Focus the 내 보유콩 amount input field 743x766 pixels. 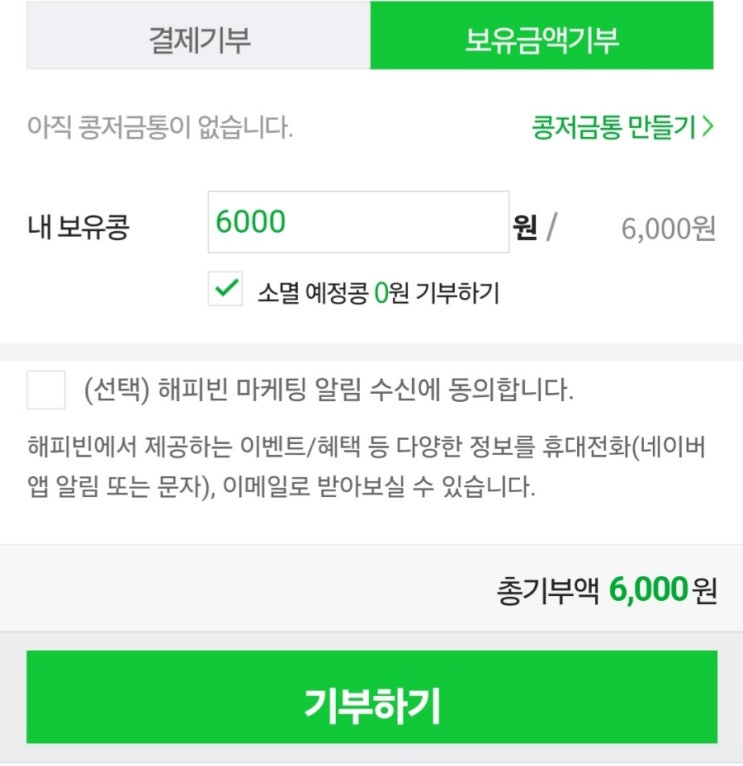[x=358, y=222]
